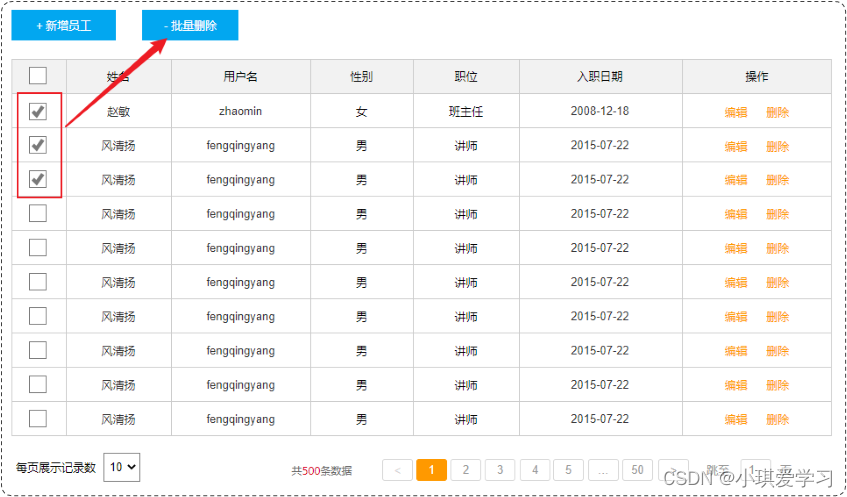
Task: Click the position cell 班主任
Action: pyautogui.click(x=466, y=112)
